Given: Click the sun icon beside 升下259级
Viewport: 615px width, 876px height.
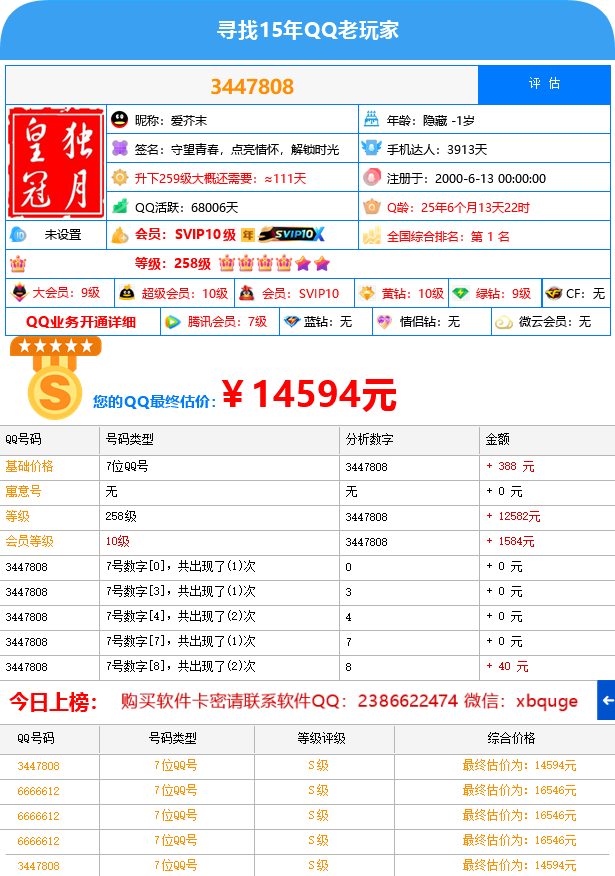Looking at the screenshot, I should [120, 178].
